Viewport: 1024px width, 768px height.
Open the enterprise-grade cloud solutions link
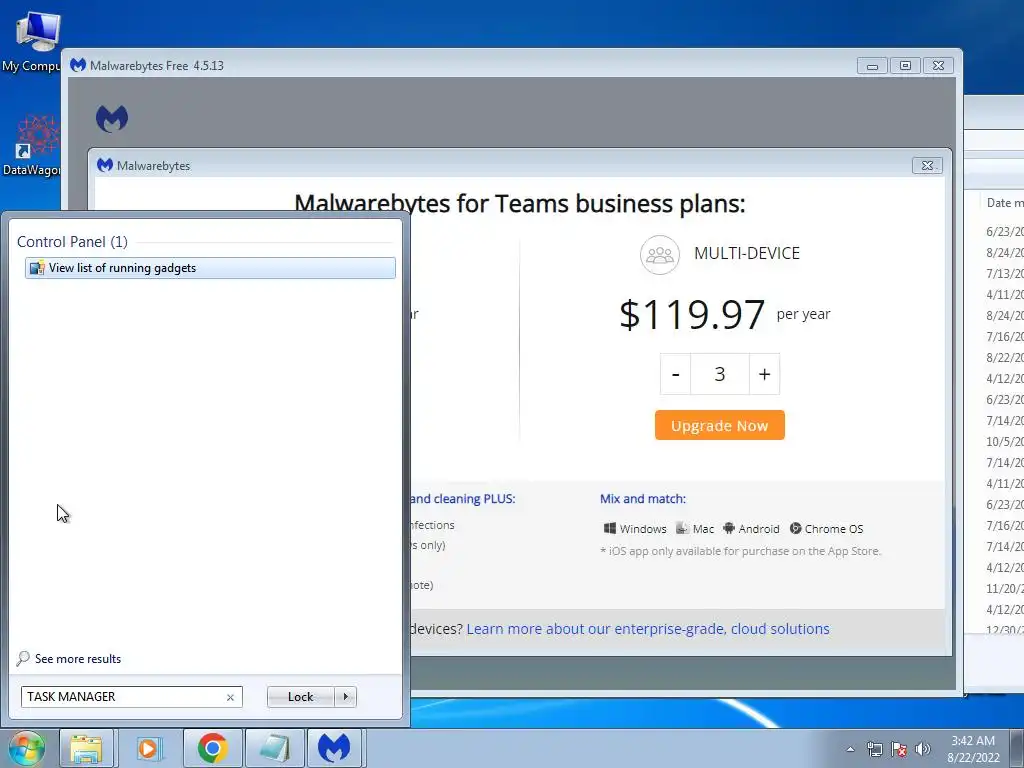point(648,629)
